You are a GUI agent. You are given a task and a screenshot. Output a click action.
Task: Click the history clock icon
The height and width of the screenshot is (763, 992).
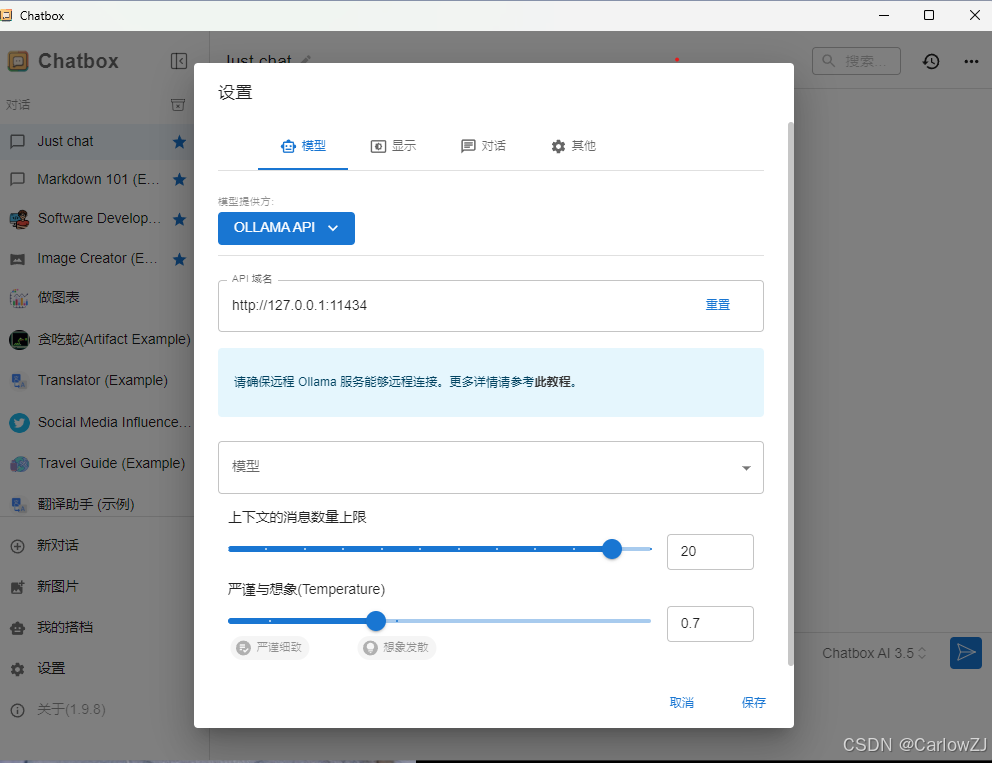(931, 61)
